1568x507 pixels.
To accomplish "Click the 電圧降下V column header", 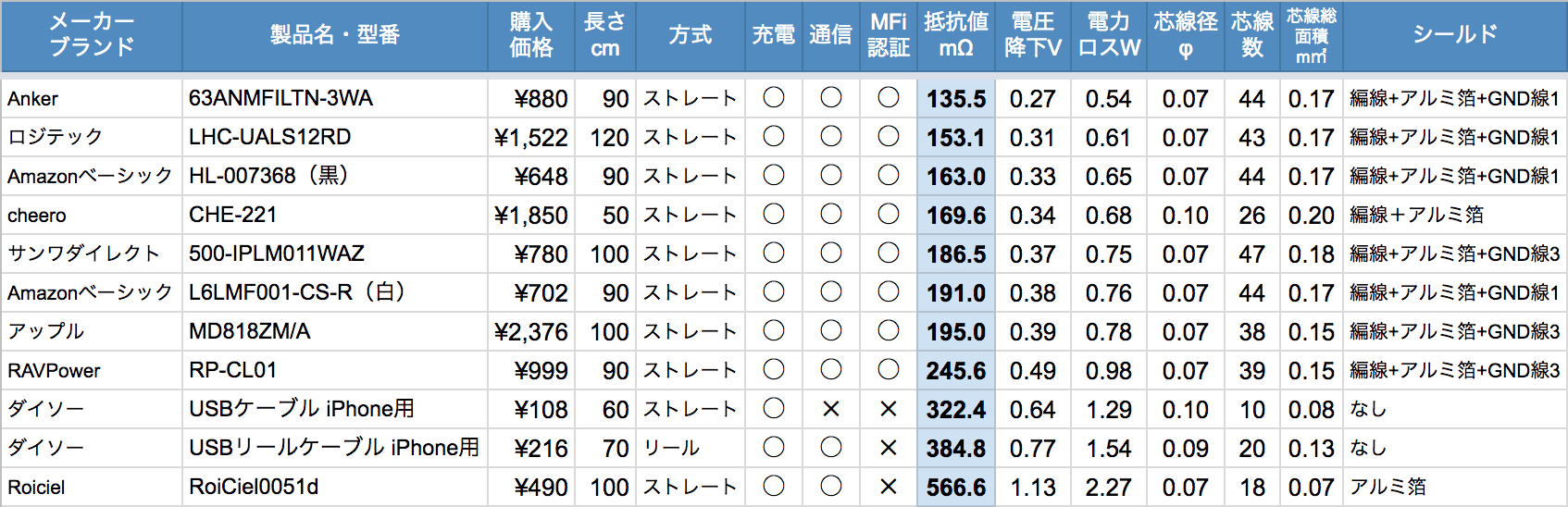I will pyautogui.click(x=1033, y=35).
